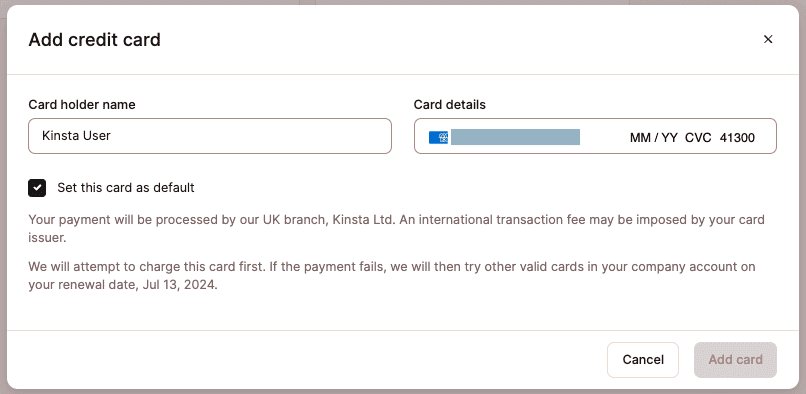
Task: Select the masked card number field
Action: pos(516,137)
